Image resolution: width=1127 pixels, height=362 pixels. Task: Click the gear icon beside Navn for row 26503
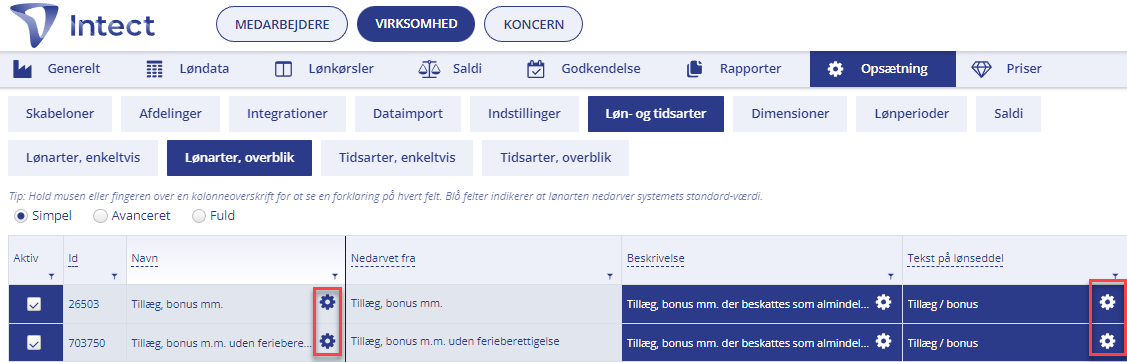pyautogui.click(x=327, y=302)
